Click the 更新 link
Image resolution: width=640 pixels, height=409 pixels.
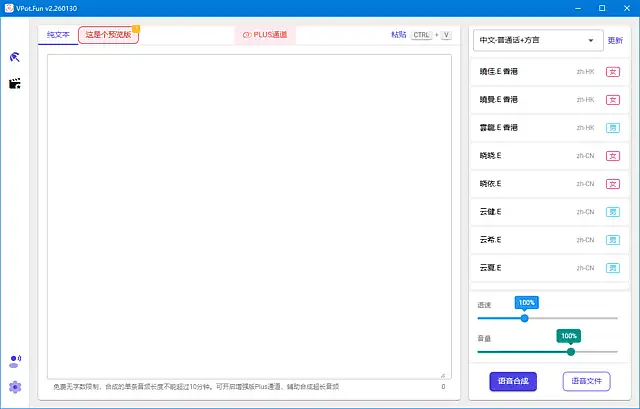(x=614, y=41)
